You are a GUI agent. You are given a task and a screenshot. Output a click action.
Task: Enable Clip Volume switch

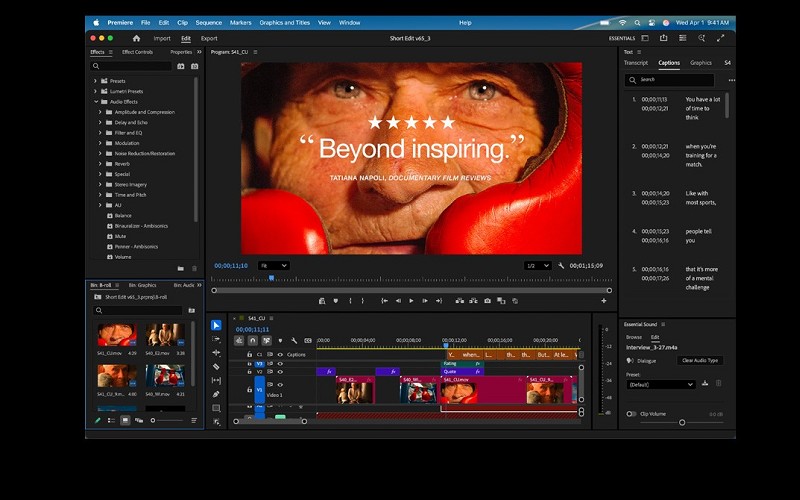(x=631, y=414)
